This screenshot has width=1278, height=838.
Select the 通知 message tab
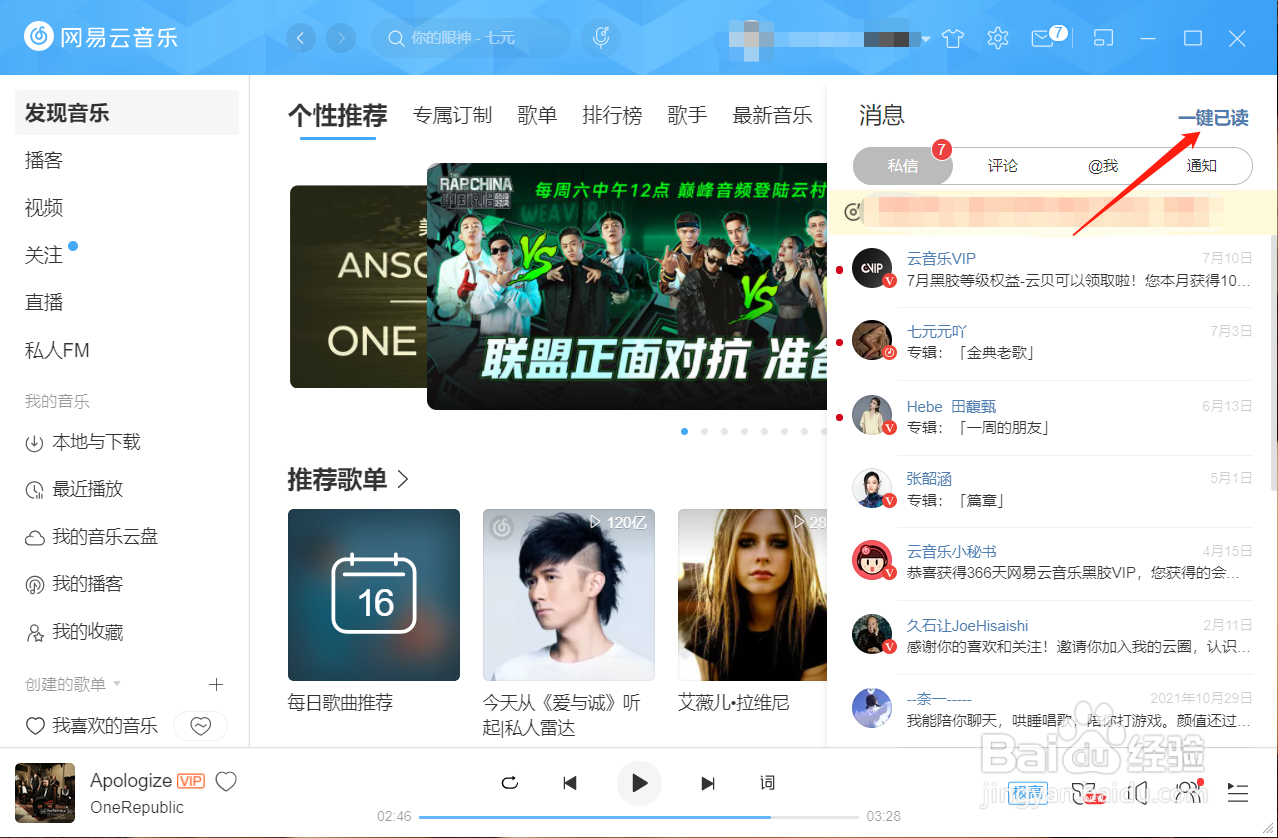(1201, 166)
